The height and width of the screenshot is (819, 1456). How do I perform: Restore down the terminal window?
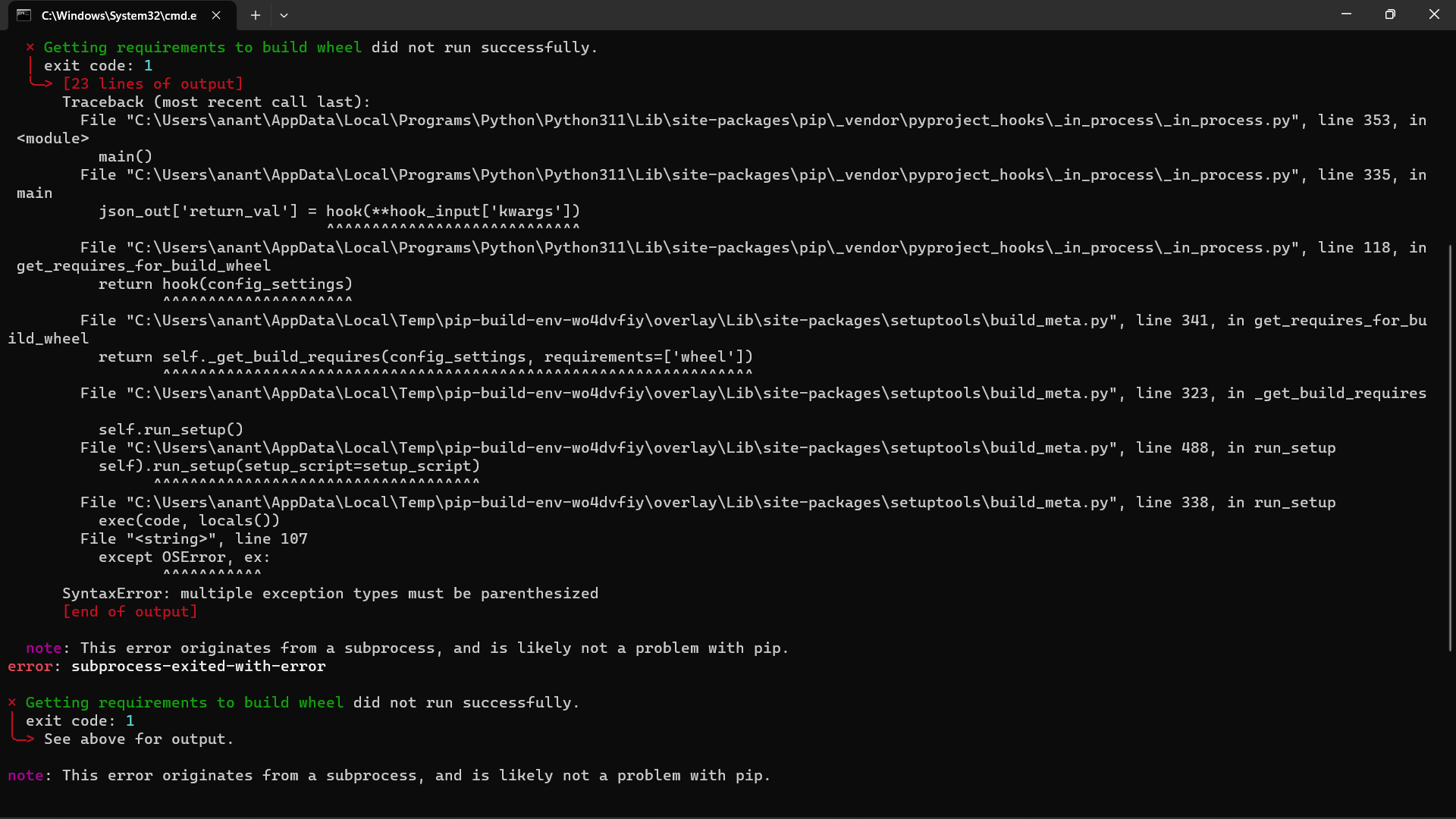pyautogui.click(x=1390, y=14)
